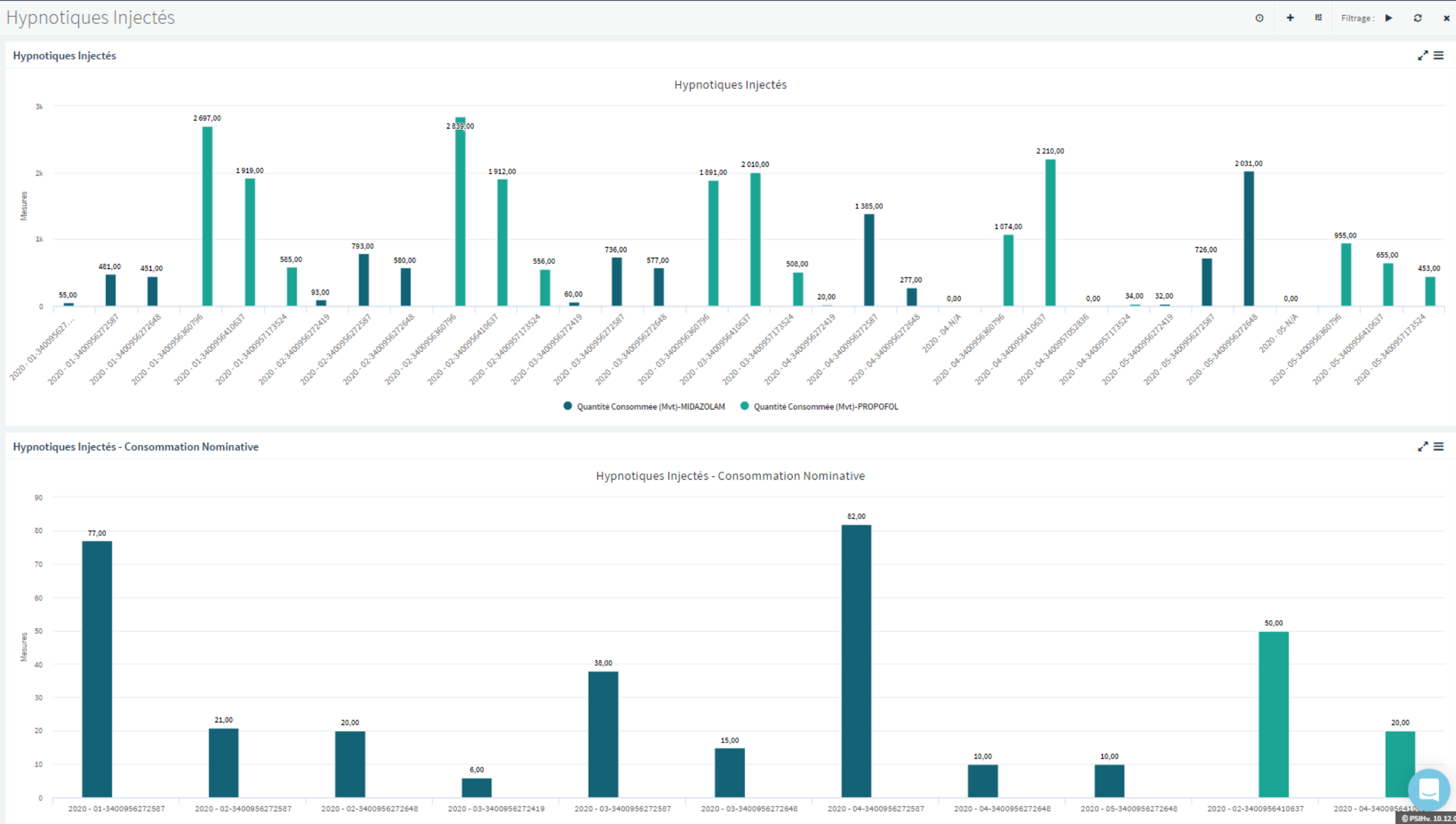Screen dimensions: 1456x824
Task: Click the 2 697,00 PROPOFOL bar
Action: [207, 216]
